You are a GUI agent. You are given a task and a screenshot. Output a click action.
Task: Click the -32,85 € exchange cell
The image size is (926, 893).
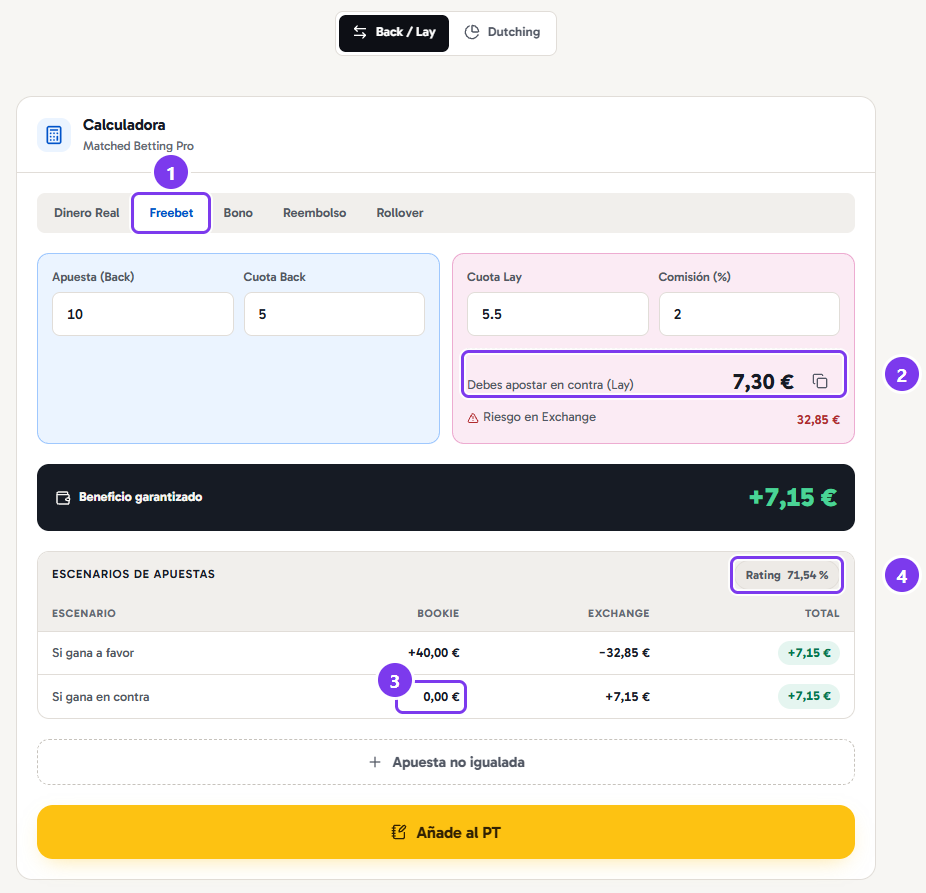point(624,653)
